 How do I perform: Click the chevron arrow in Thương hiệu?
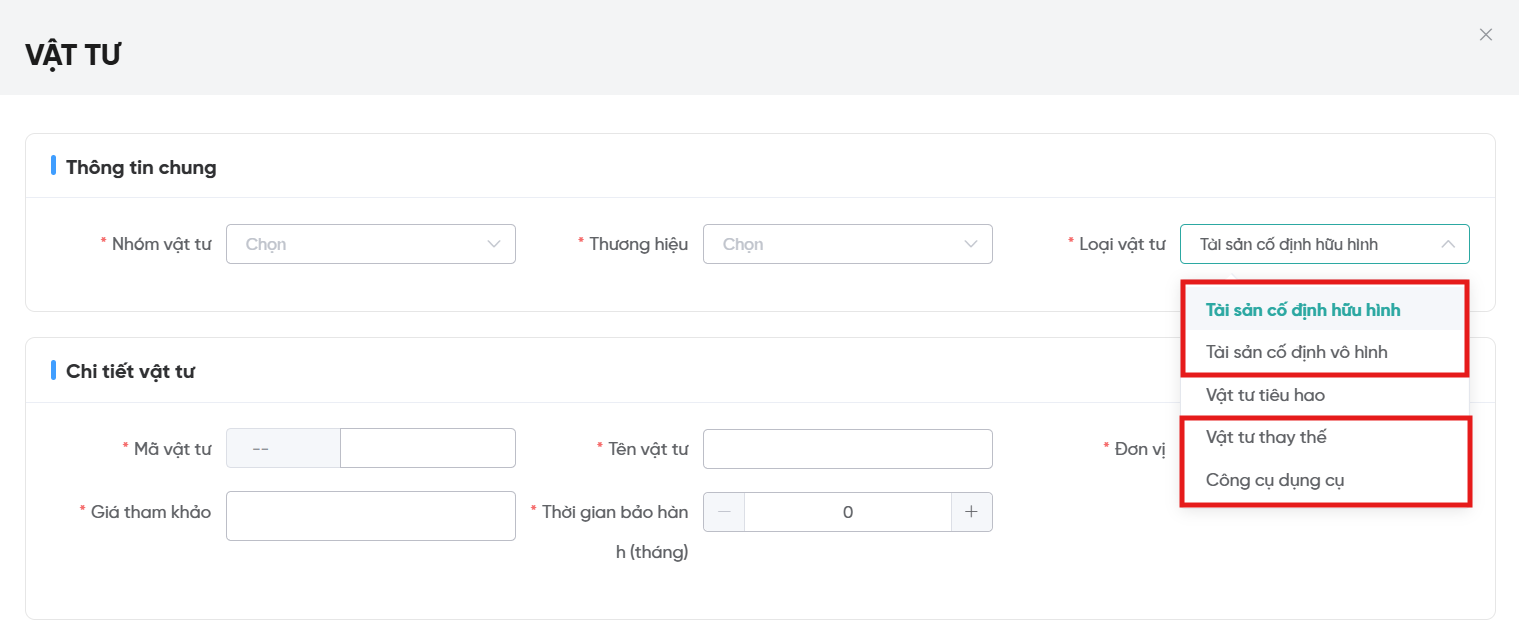(x=971, y=244)
